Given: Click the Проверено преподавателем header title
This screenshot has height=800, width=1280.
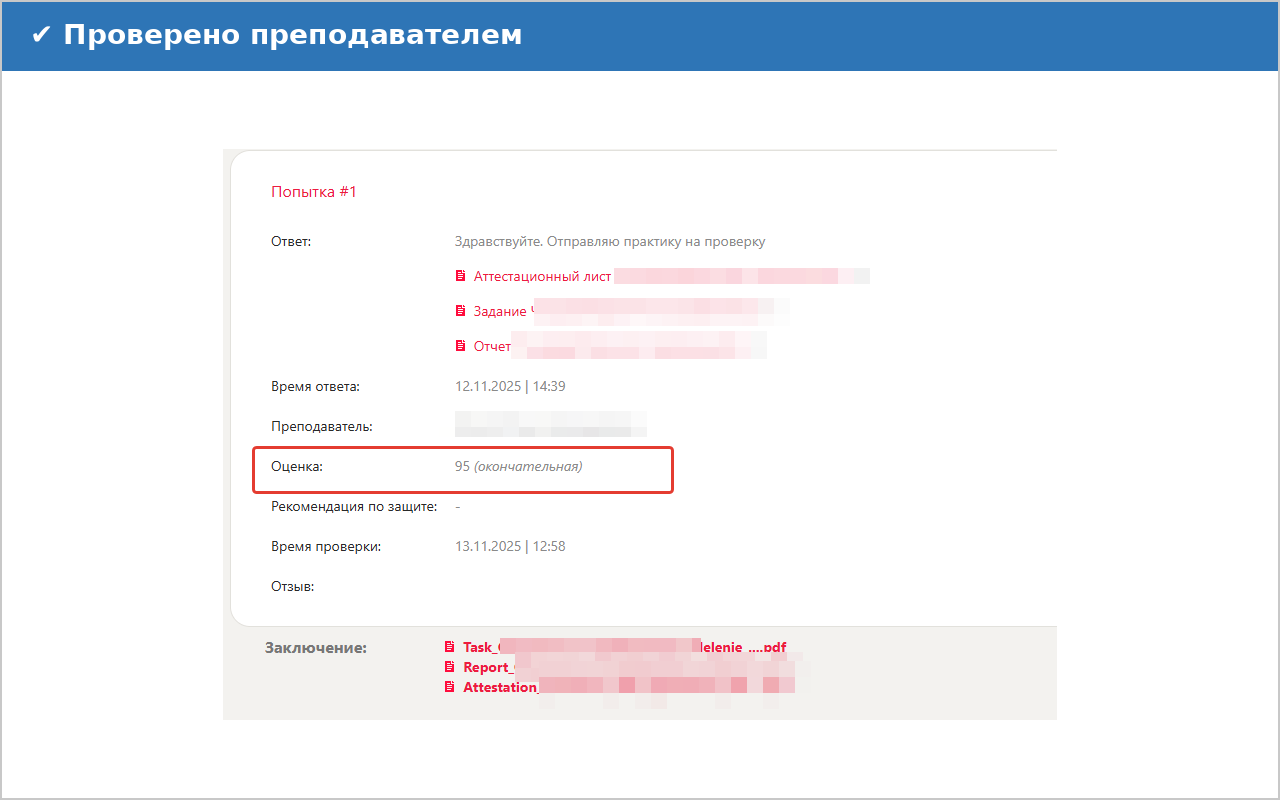Looking at the screenshot, I should click(x=292, y=35).
